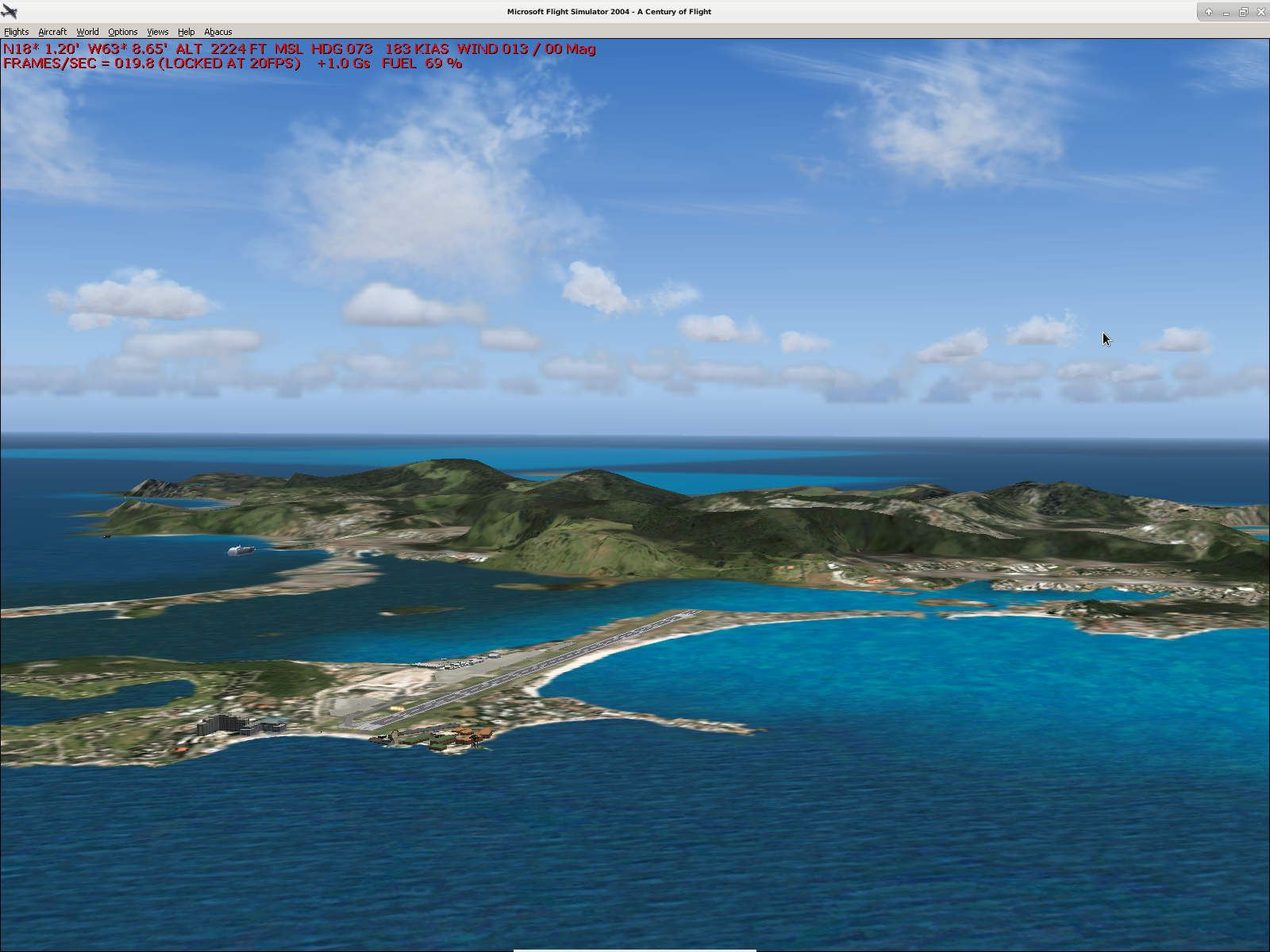Close the Flight Simulator window
Screen dimensions: 1270x952
[1260, 12]
